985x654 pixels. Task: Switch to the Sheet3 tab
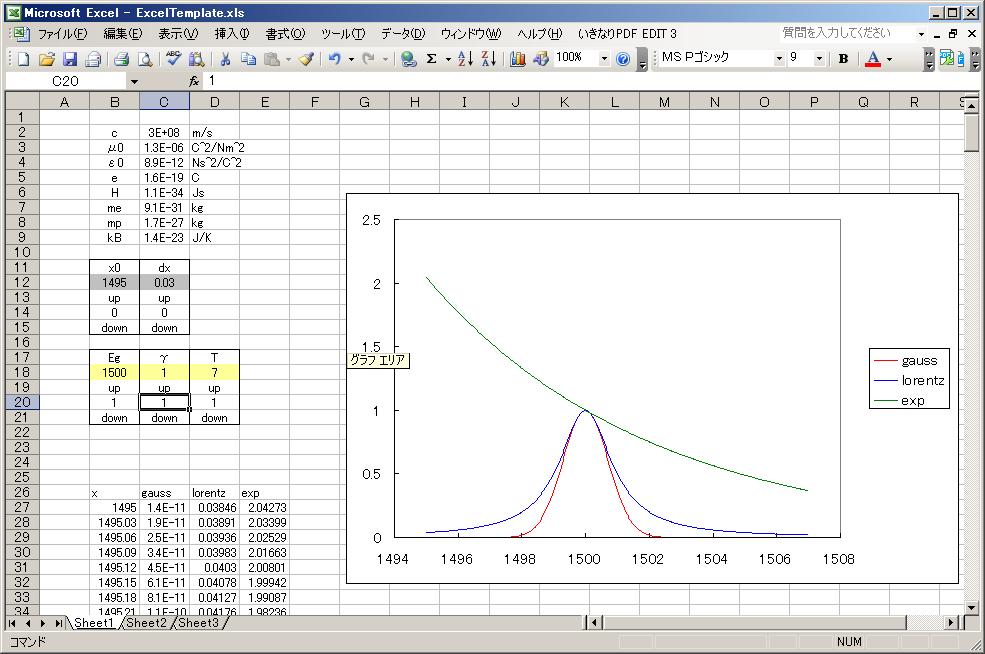pyautogui.click(x=198, y=623)
